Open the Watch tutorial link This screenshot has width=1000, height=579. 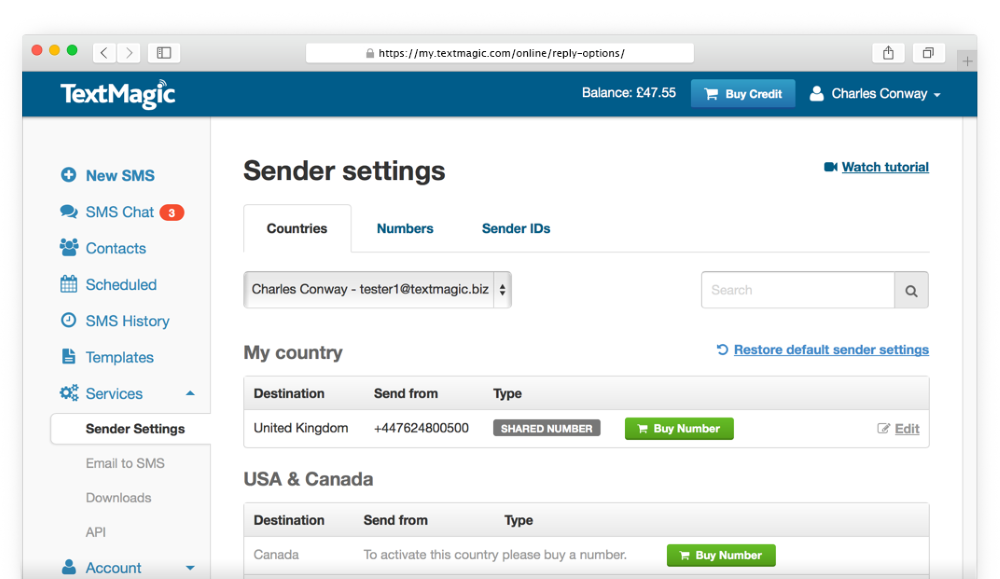pos(885,167)
